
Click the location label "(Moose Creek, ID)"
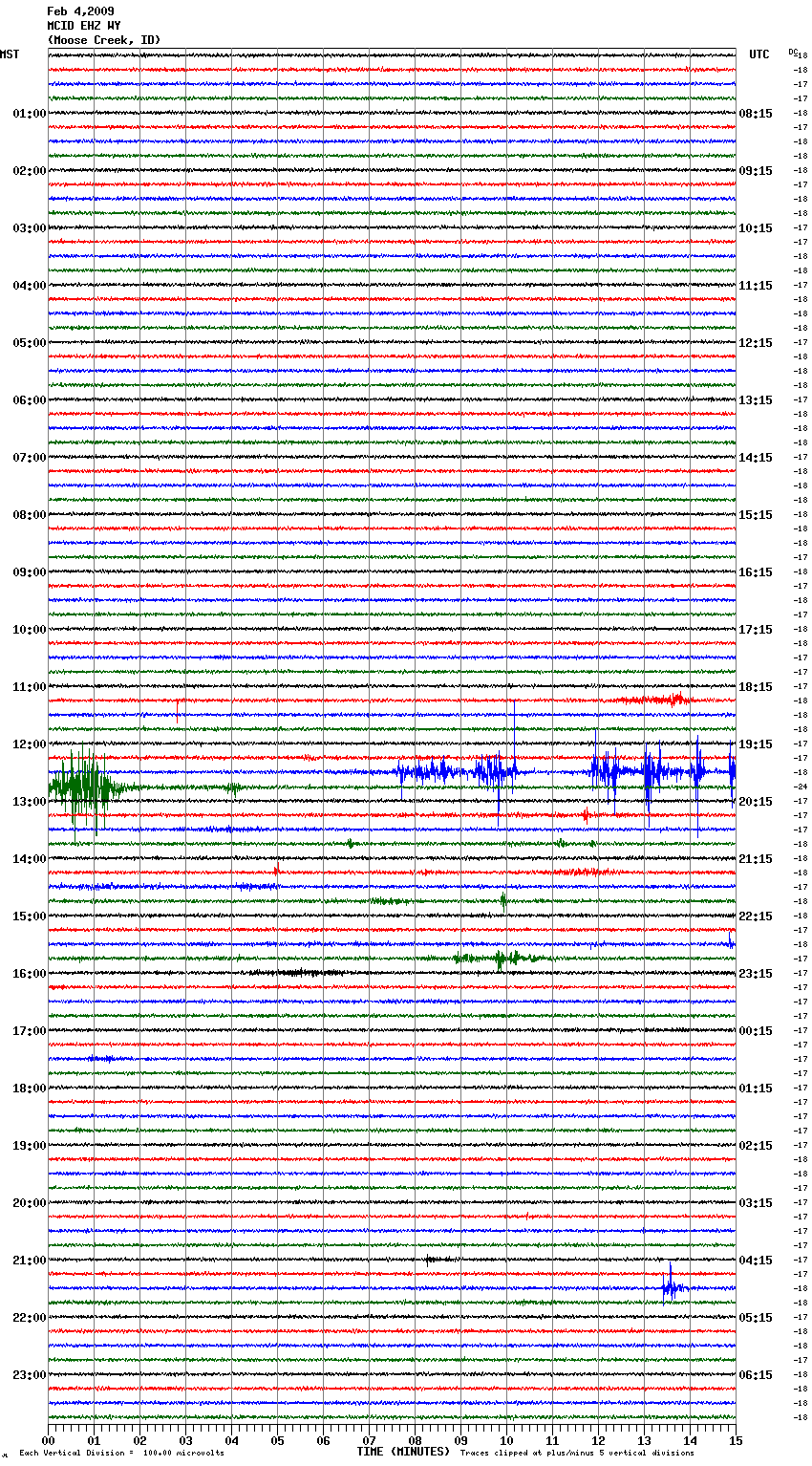tap(104, 40)
